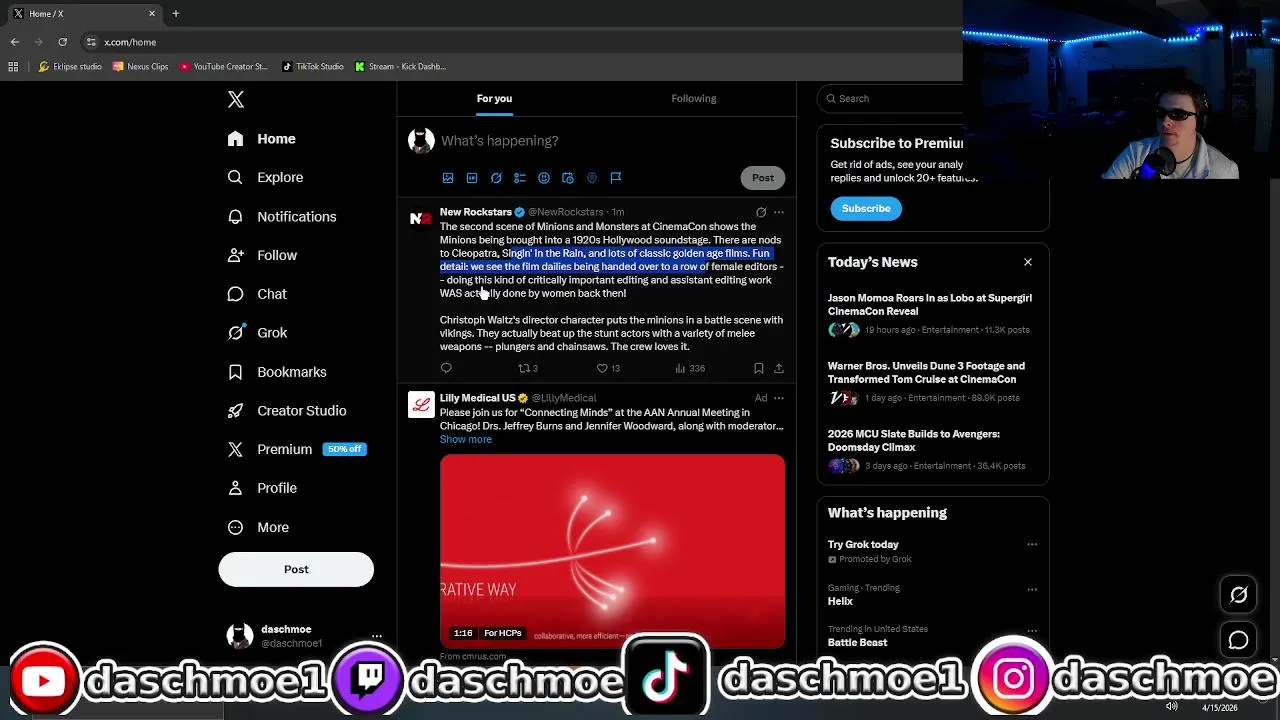Open Grok in the sidebar
This screenshot has height=720, width=1280.
click(257, 333)
